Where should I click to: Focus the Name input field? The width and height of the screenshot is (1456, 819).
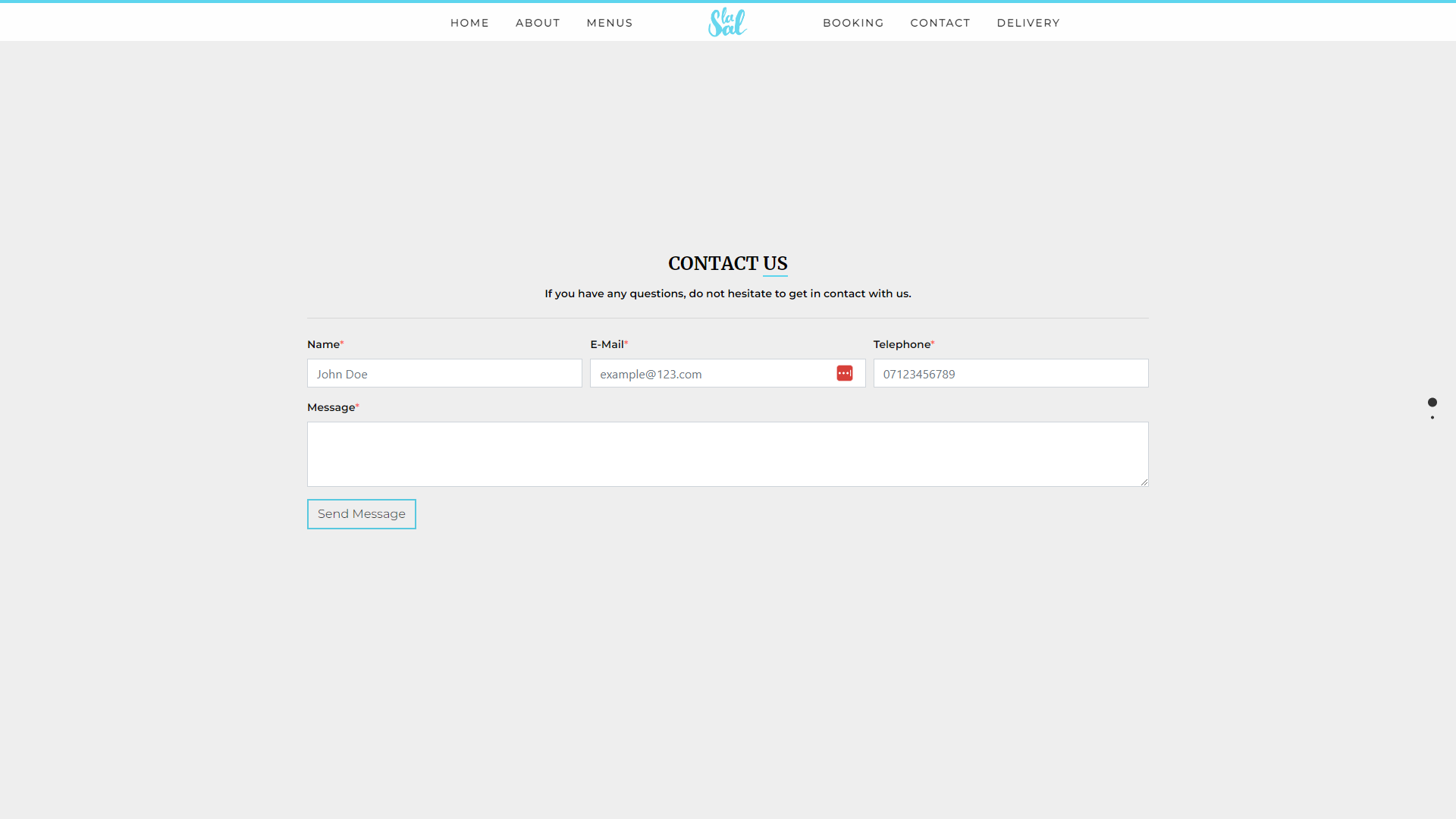[x=444, y=373]
